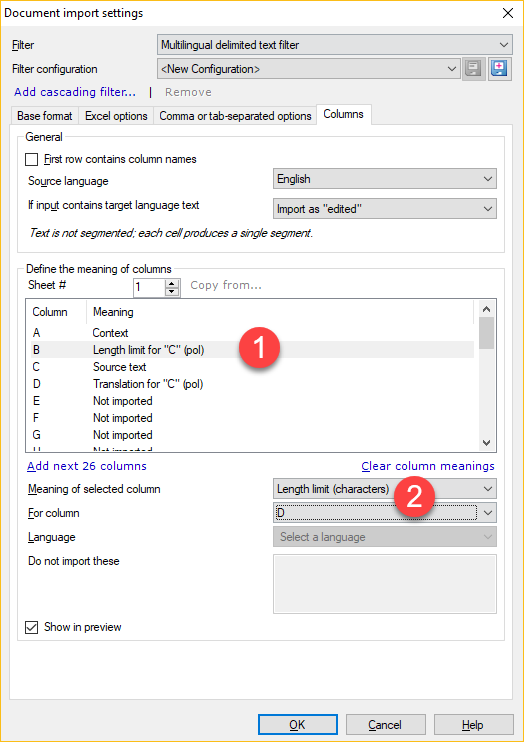Enable First row contains column names
This screenshot has height=742, width=524.
pos(32,159)
